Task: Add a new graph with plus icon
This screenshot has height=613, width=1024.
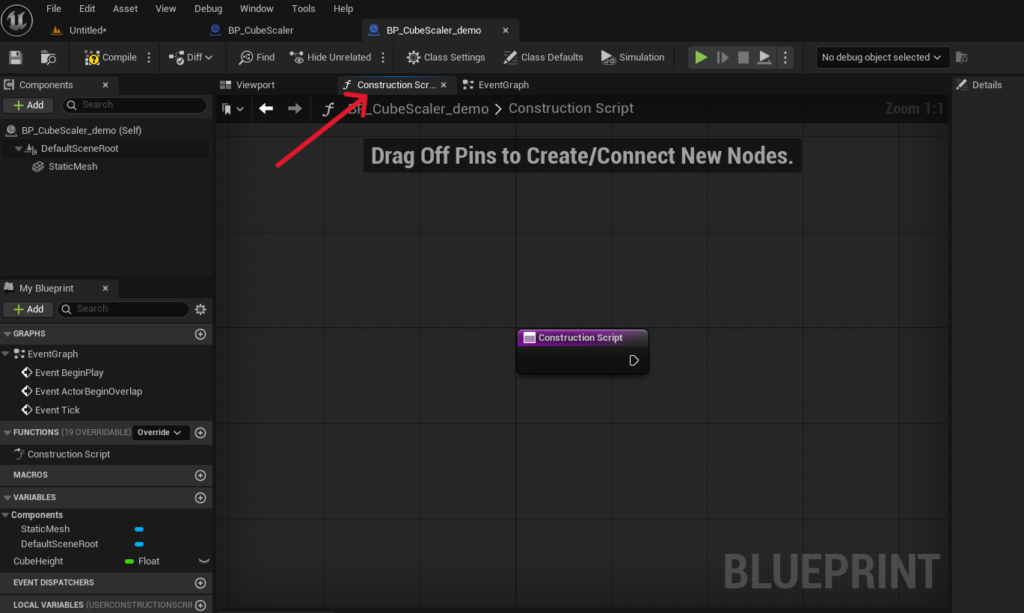Action: [200, 334]
